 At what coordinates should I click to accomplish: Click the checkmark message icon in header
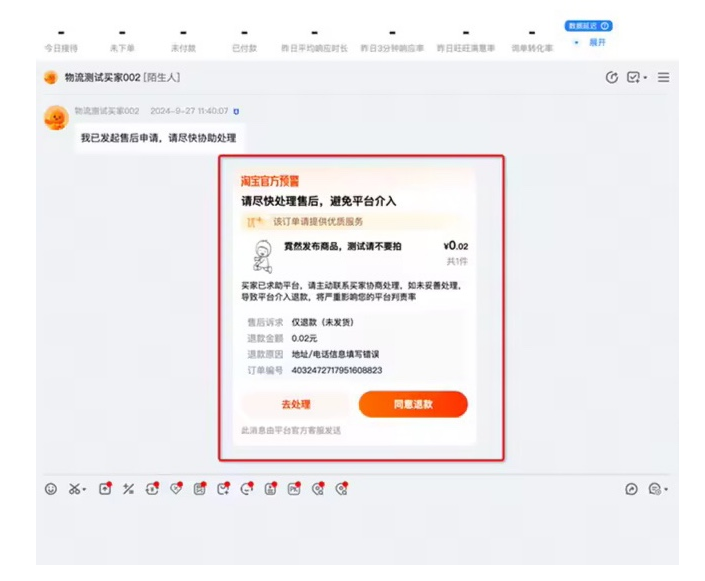click(x=633, y=77)
